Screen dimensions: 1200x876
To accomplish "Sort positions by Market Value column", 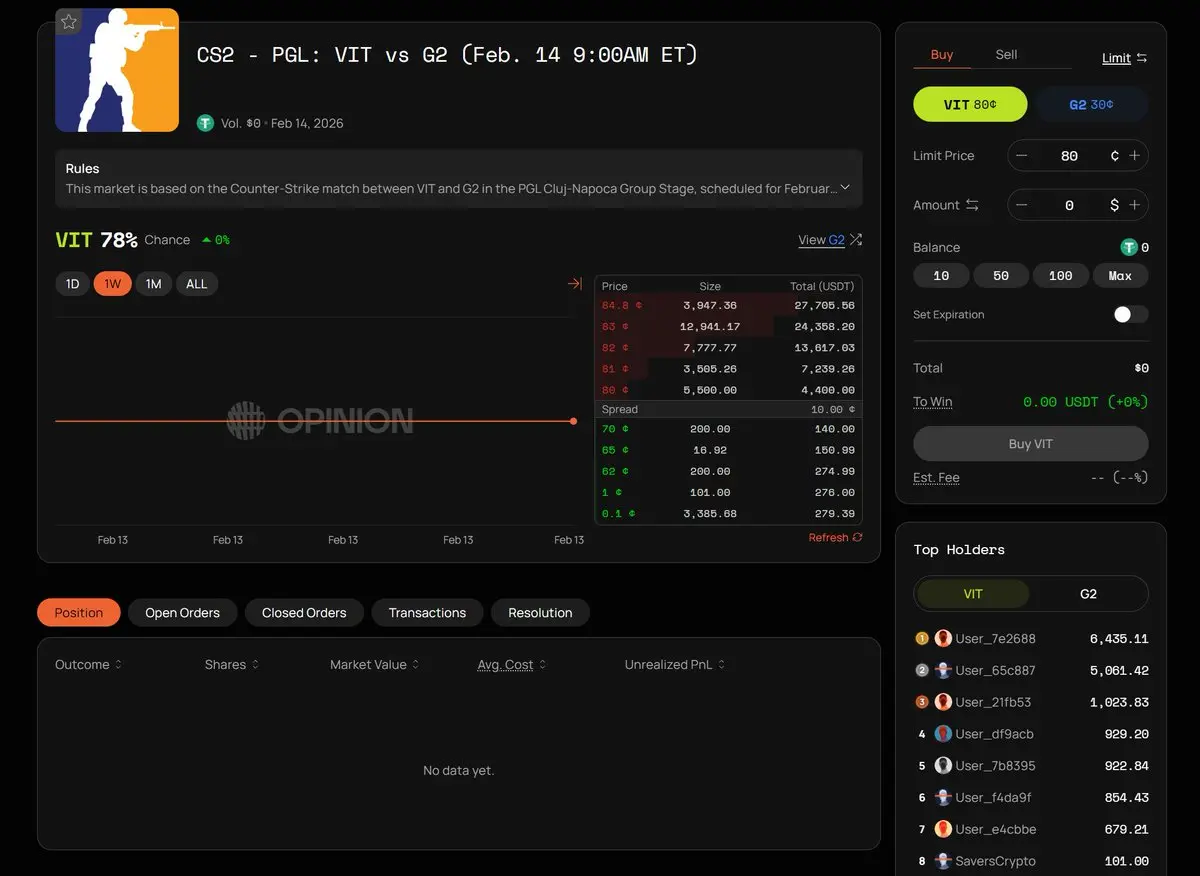I will point(375,665).
